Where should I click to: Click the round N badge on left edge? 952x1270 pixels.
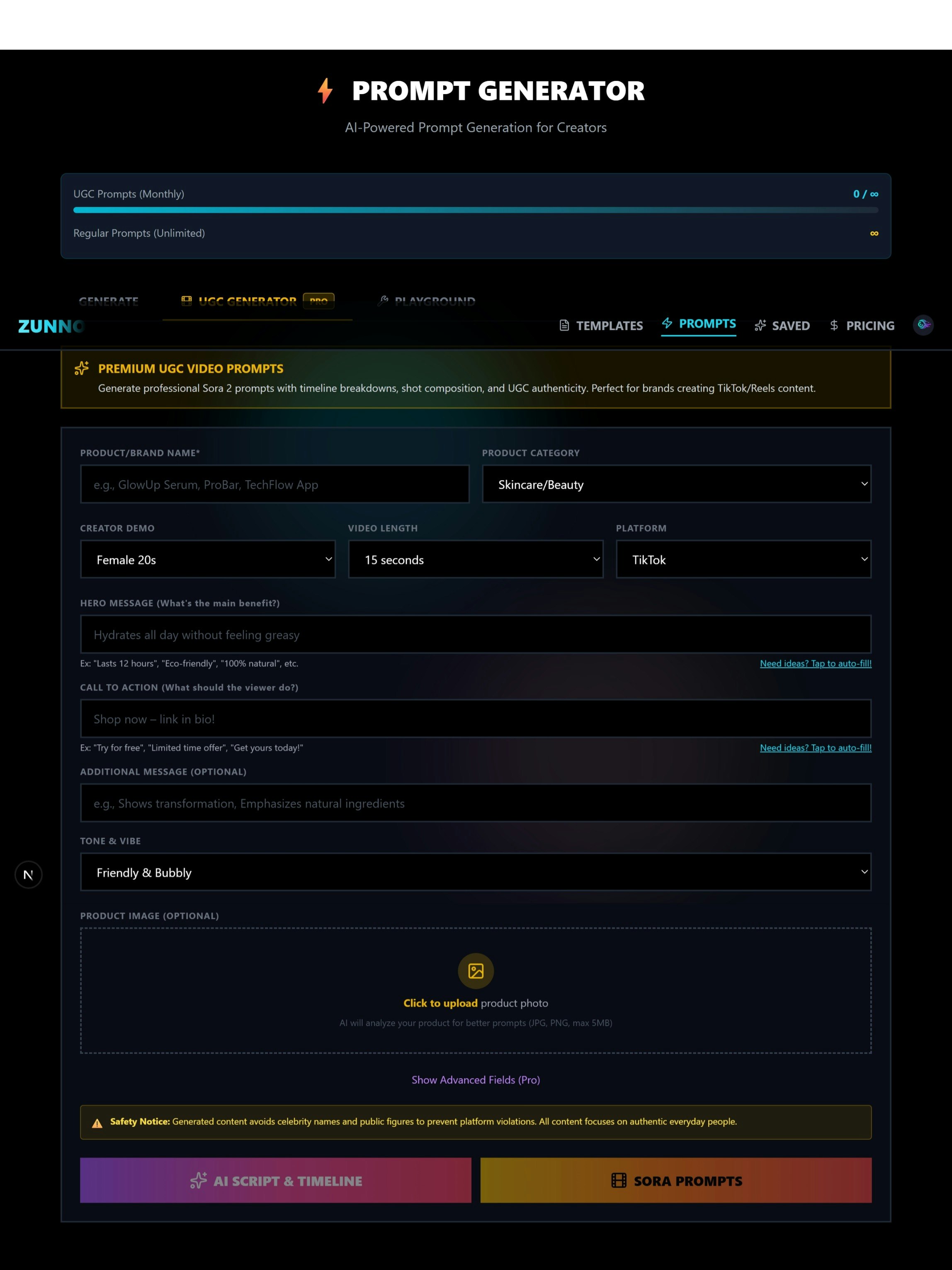(x=28, y=874)
